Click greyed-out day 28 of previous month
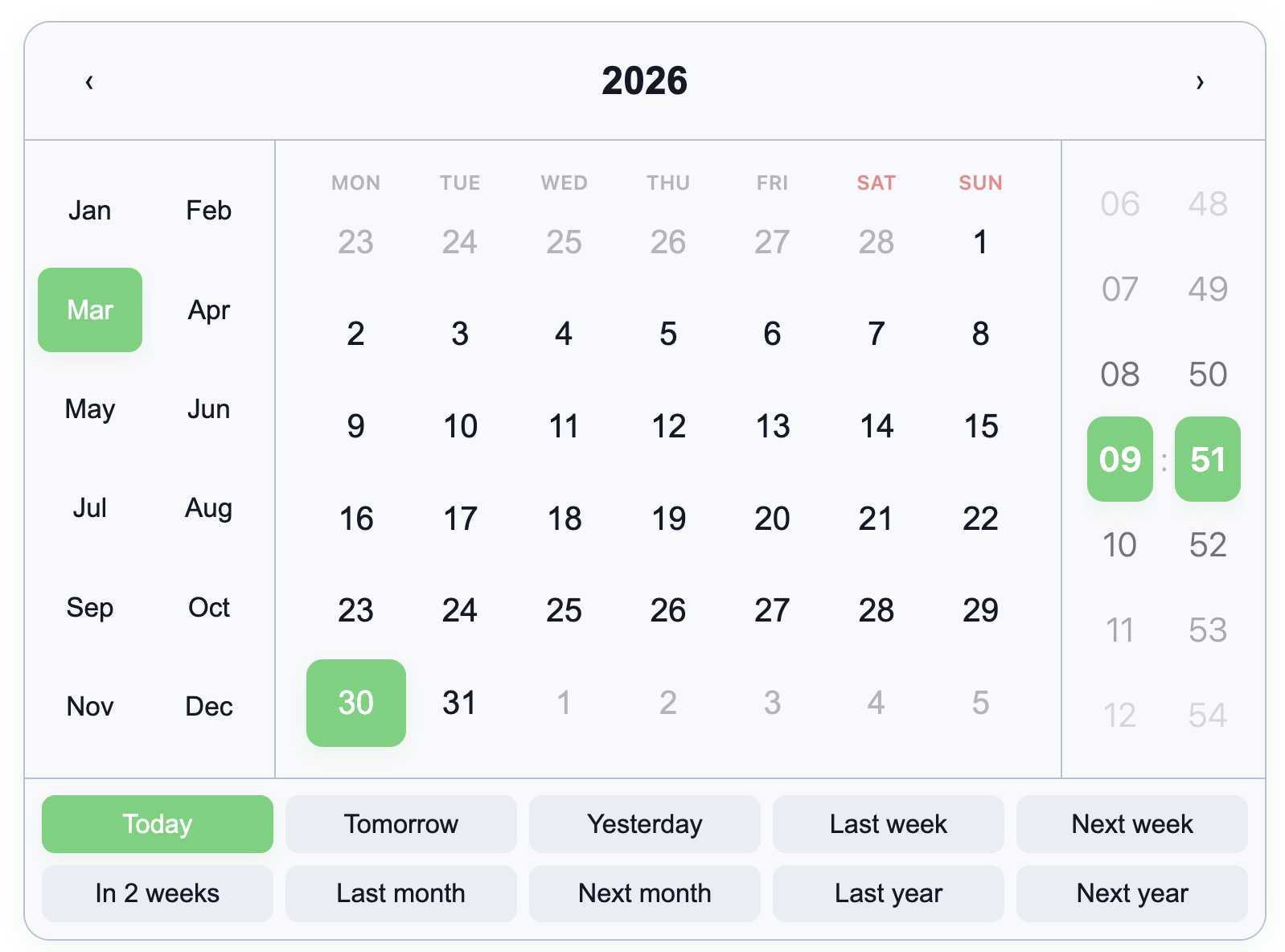Screen dimensions: 1285x952 [x=876, y=242]
